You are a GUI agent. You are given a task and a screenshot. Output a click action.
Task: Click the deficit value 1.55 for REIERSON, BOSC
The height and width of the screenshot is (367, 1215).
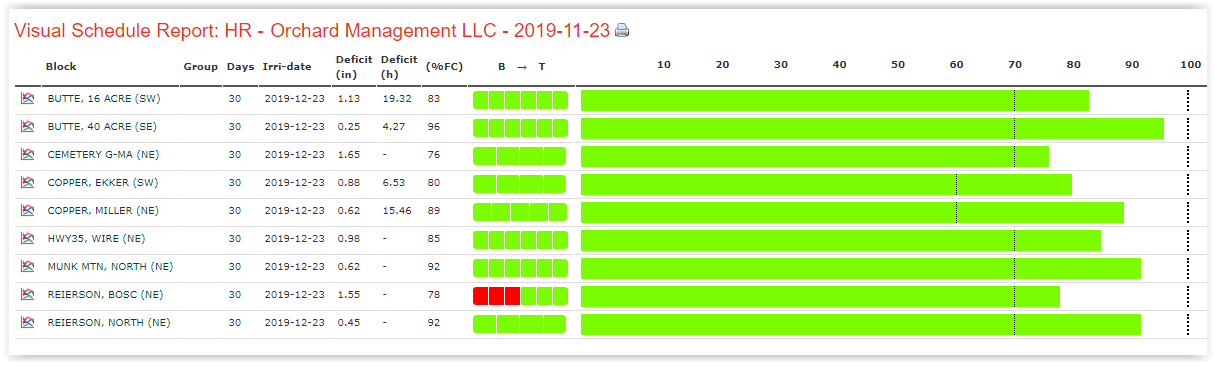click(x=348, y=295)
